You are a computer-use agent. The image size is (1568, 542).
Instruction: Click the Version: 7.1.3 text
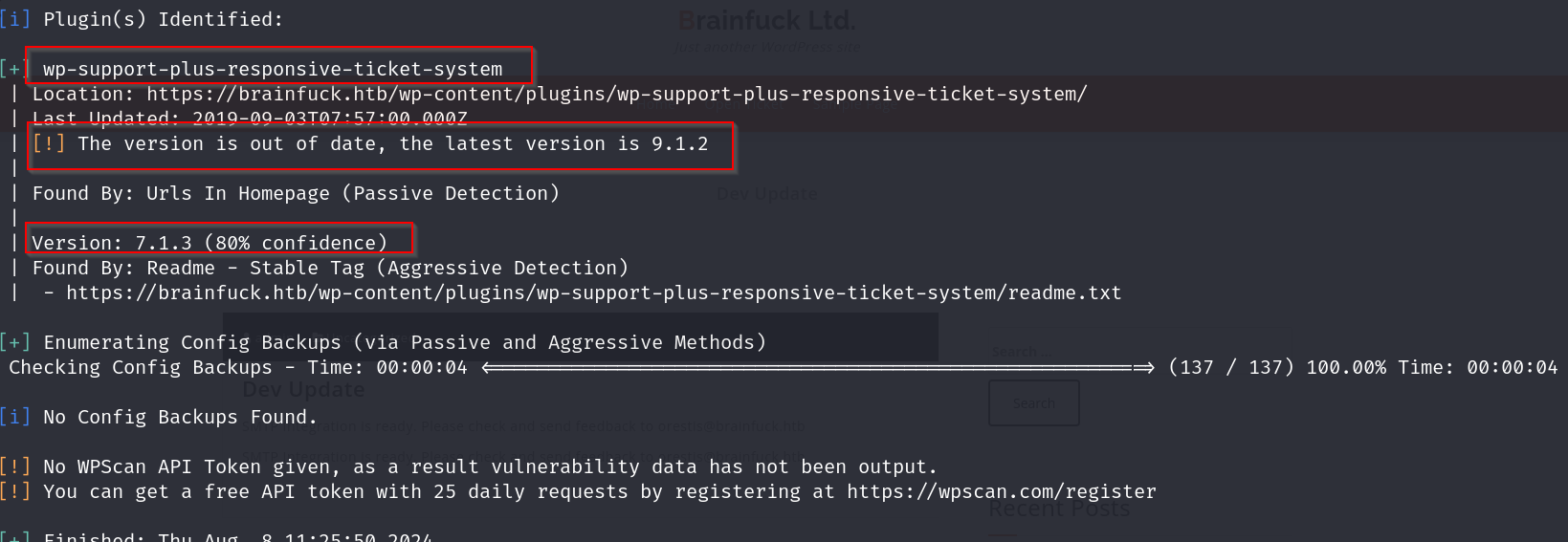[x=210, y=243]
